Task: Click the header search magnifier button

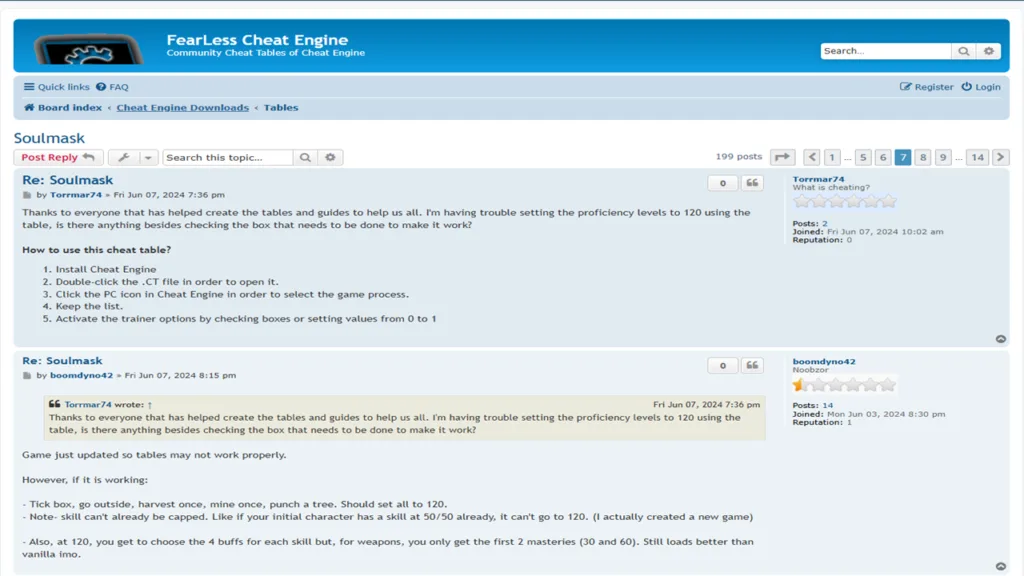Action: pyautogui.click(x=964, y=51)
